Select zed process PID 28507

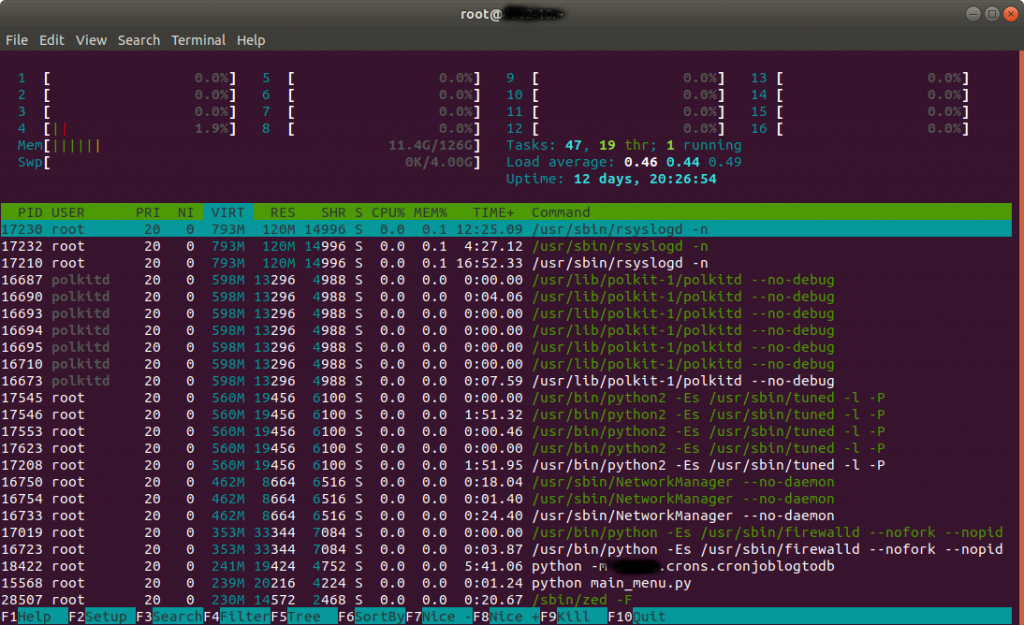click(x=506, y=600)
